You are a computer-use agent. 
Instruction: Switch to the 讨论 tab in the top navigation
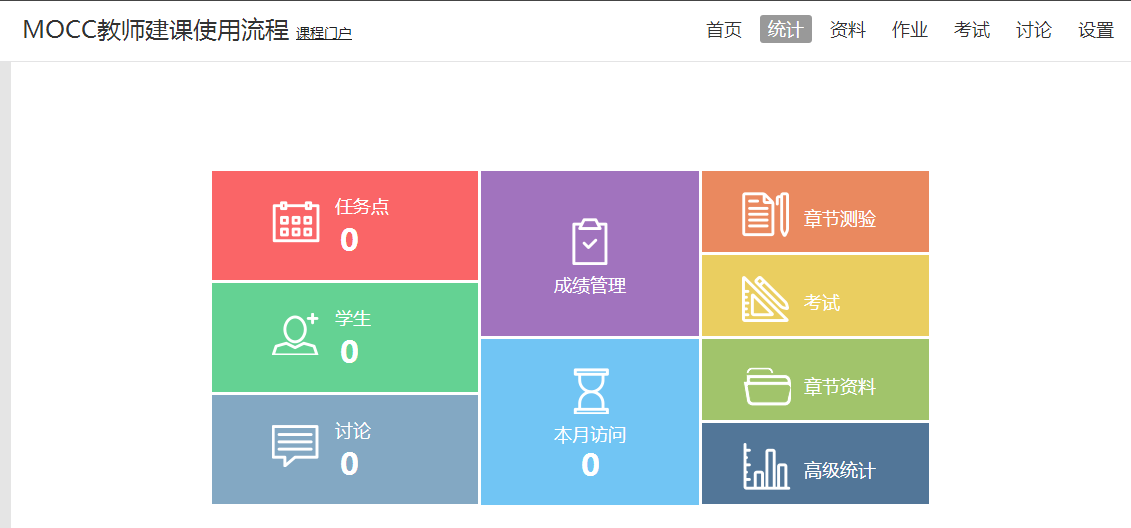coord(1034,30)
